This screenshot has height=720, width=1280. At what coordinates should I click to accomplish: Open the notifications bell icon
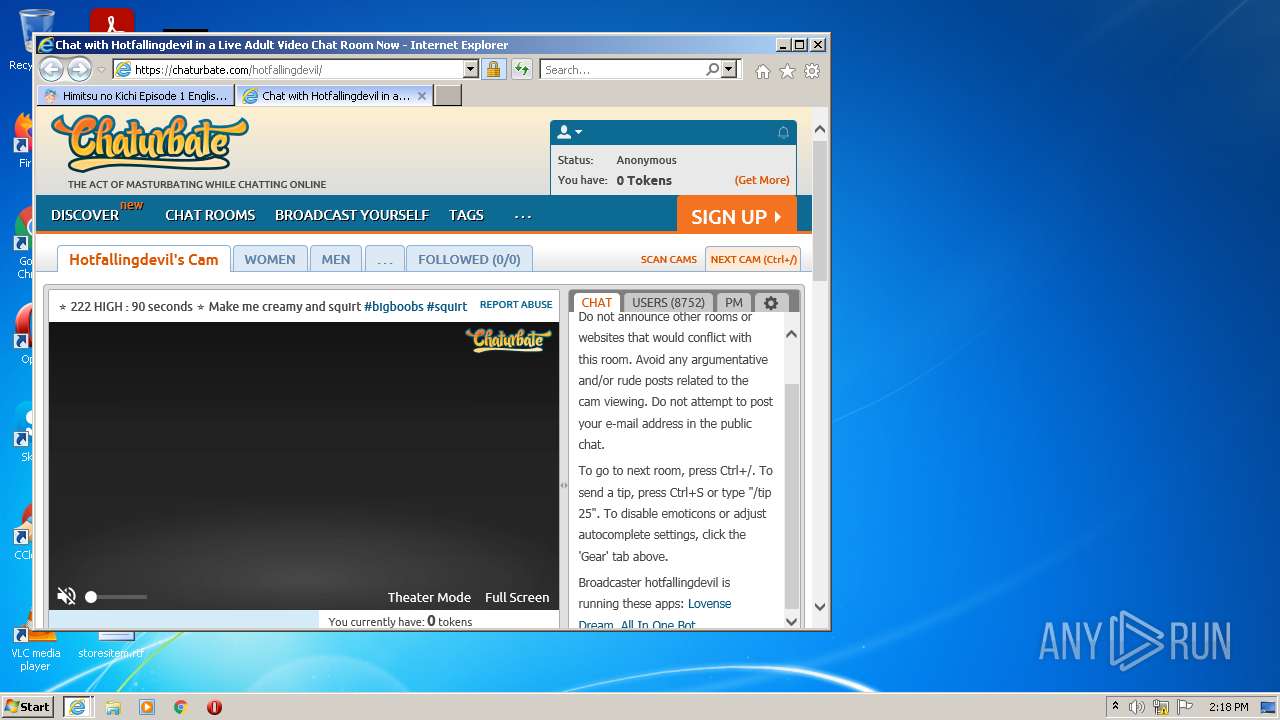pyautogui.click(x=783, y=132)
